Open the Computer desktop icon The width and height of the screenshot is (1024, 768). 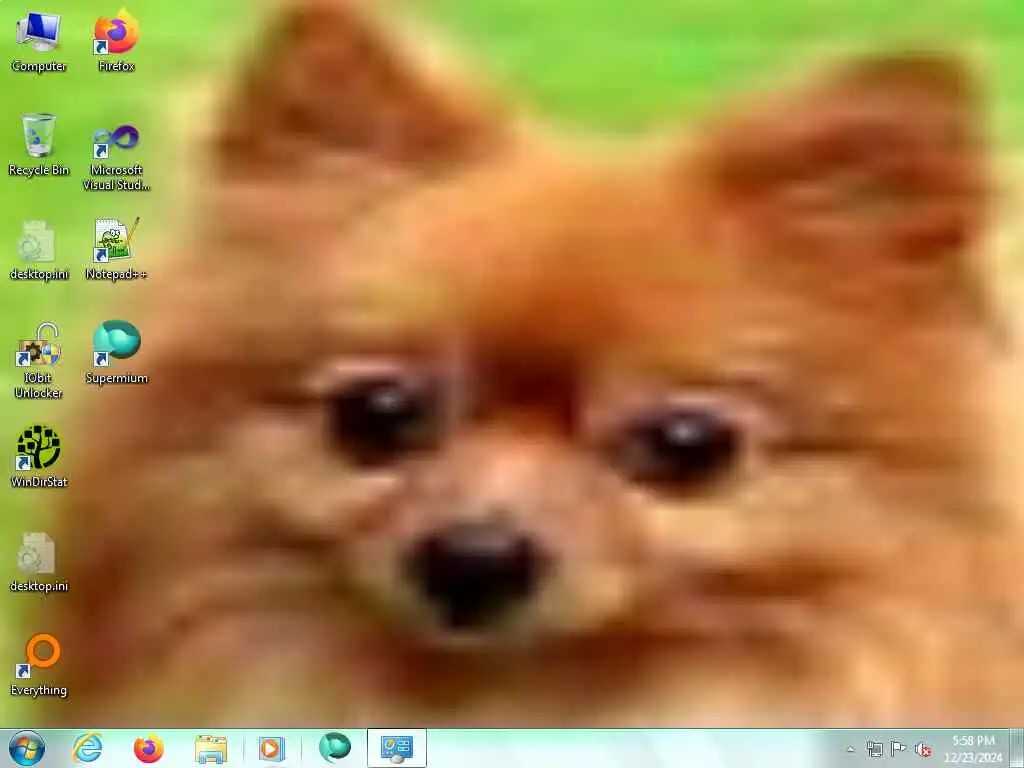point(39,40)
